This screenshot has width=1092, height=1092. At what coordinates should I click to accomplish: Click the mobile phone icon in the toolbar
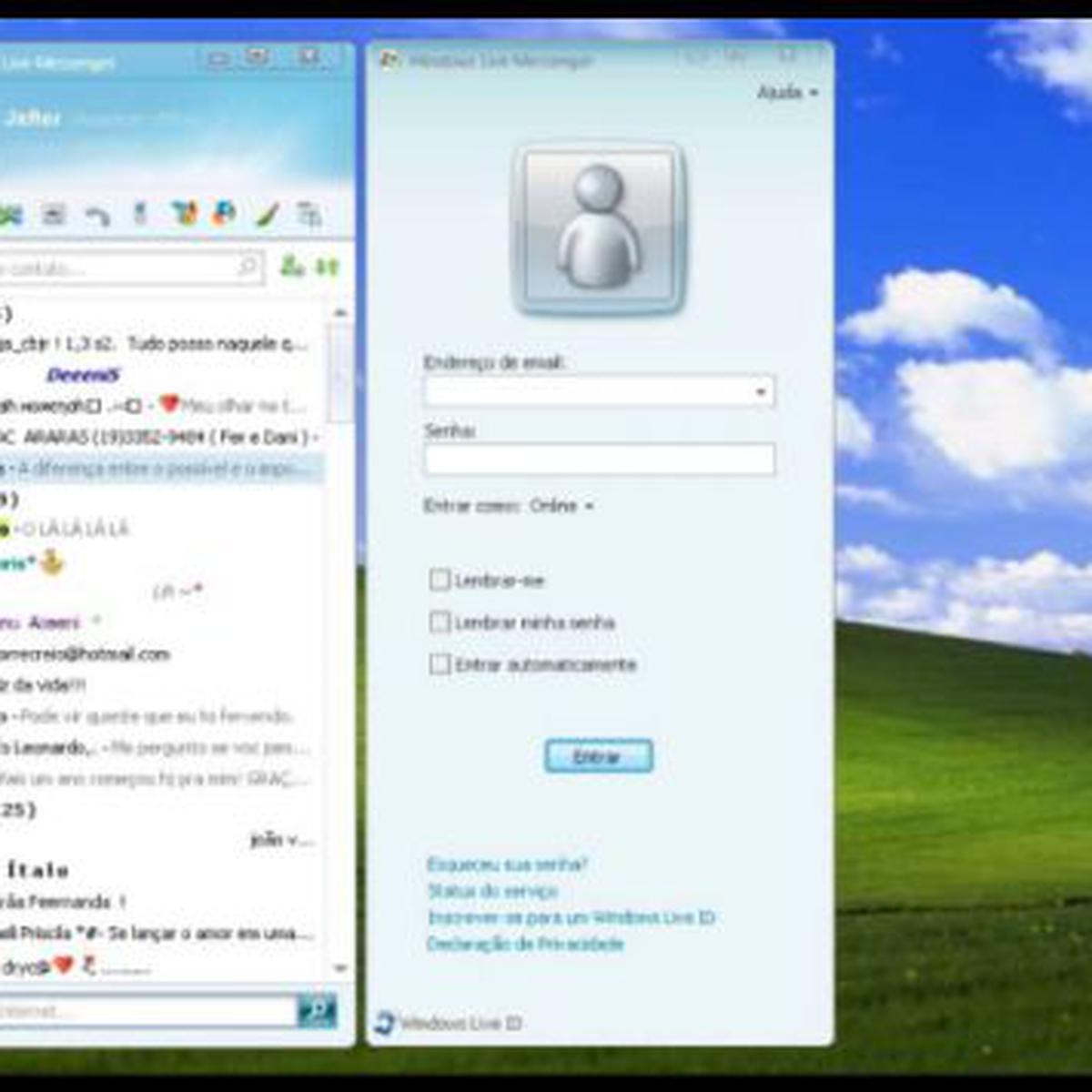point(139,214)
